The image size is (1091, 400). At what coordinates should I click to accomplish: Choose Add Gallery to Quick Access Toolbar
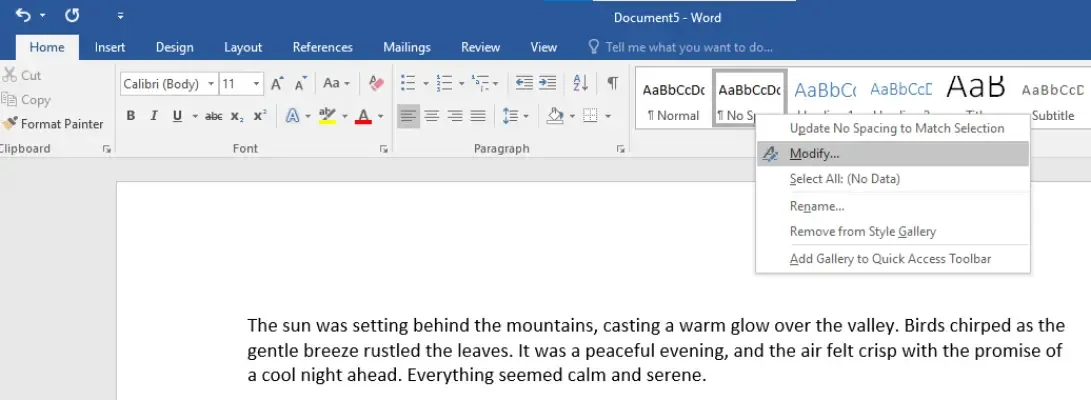893,259
